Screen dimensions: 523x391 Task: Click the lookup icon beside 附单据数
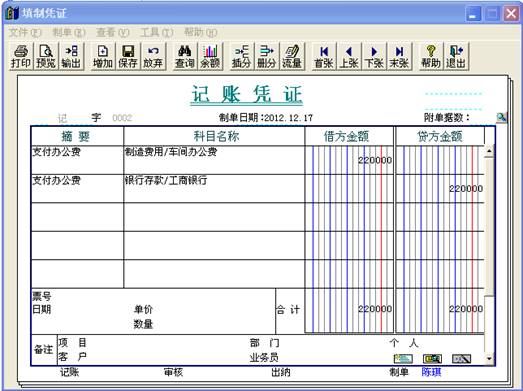501,117
